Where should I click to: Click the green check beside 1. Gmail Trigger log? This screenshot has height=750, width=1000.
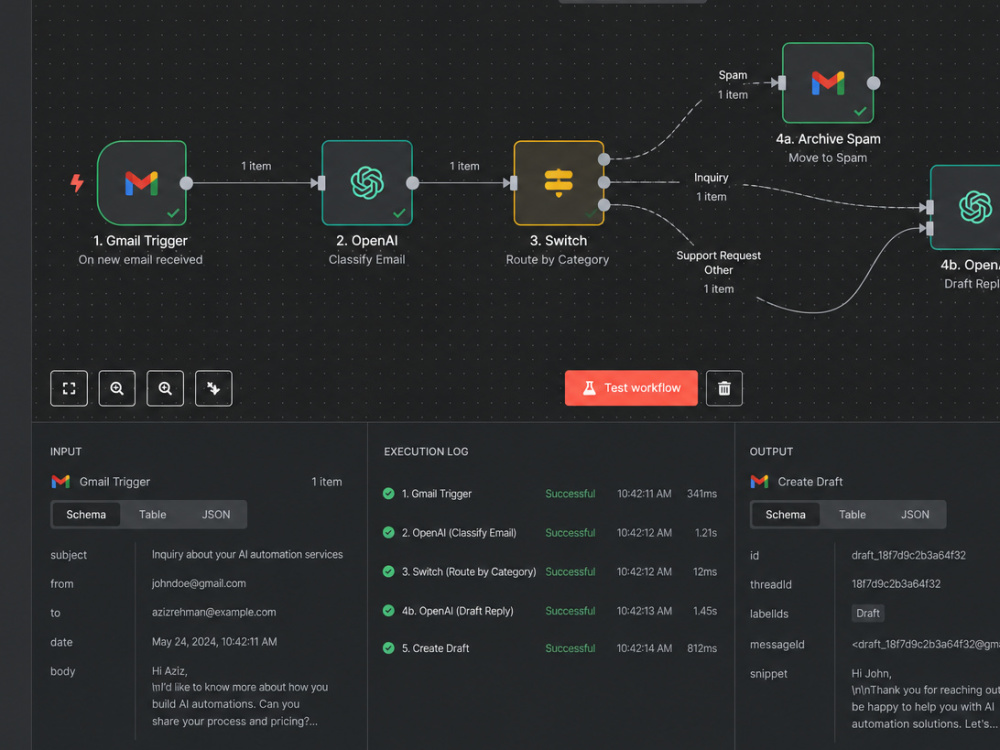coord(388,494)
